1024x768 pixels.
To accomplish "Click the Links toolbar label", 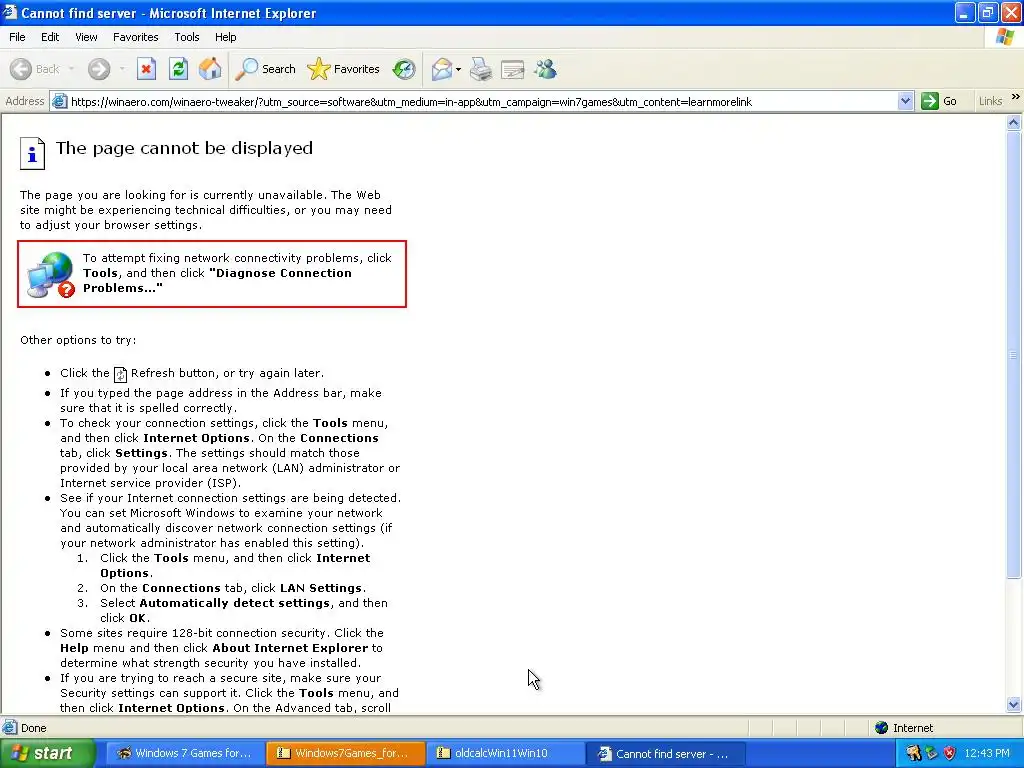I will coord(990,101).
